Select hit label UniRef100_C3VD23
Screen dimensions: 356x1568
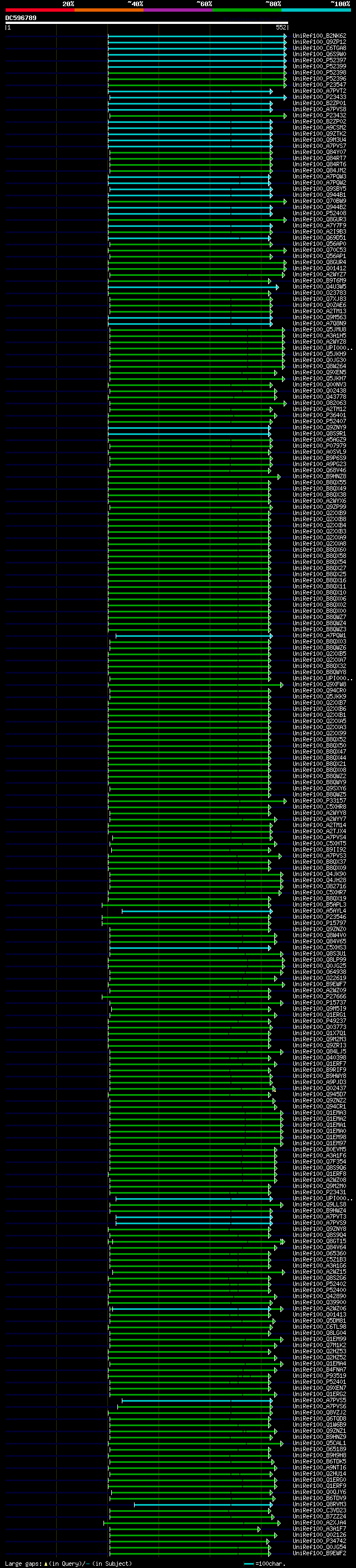(x=319, y=1510)
